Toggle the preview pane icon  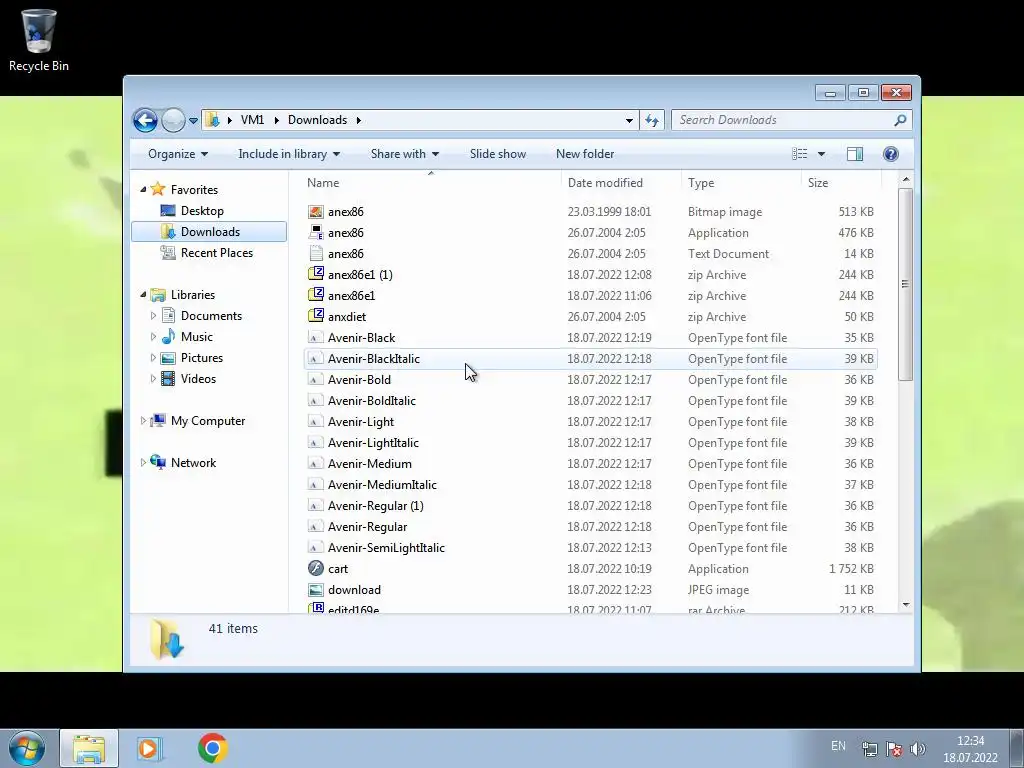[854, 154]
